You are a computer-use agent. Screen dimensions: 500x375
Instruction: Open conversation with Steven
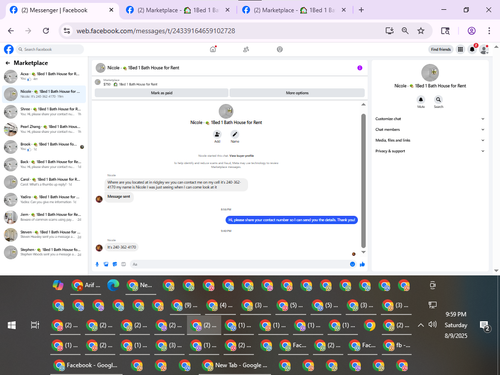pos(44,235)
